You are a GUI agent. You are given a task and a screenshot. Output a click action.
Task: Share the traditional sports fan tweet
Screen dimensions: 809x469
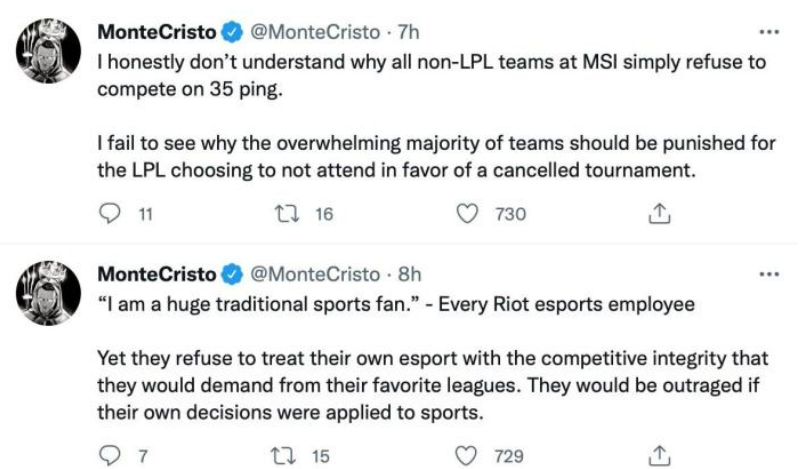pyautogui.click(x=658, y=455)
